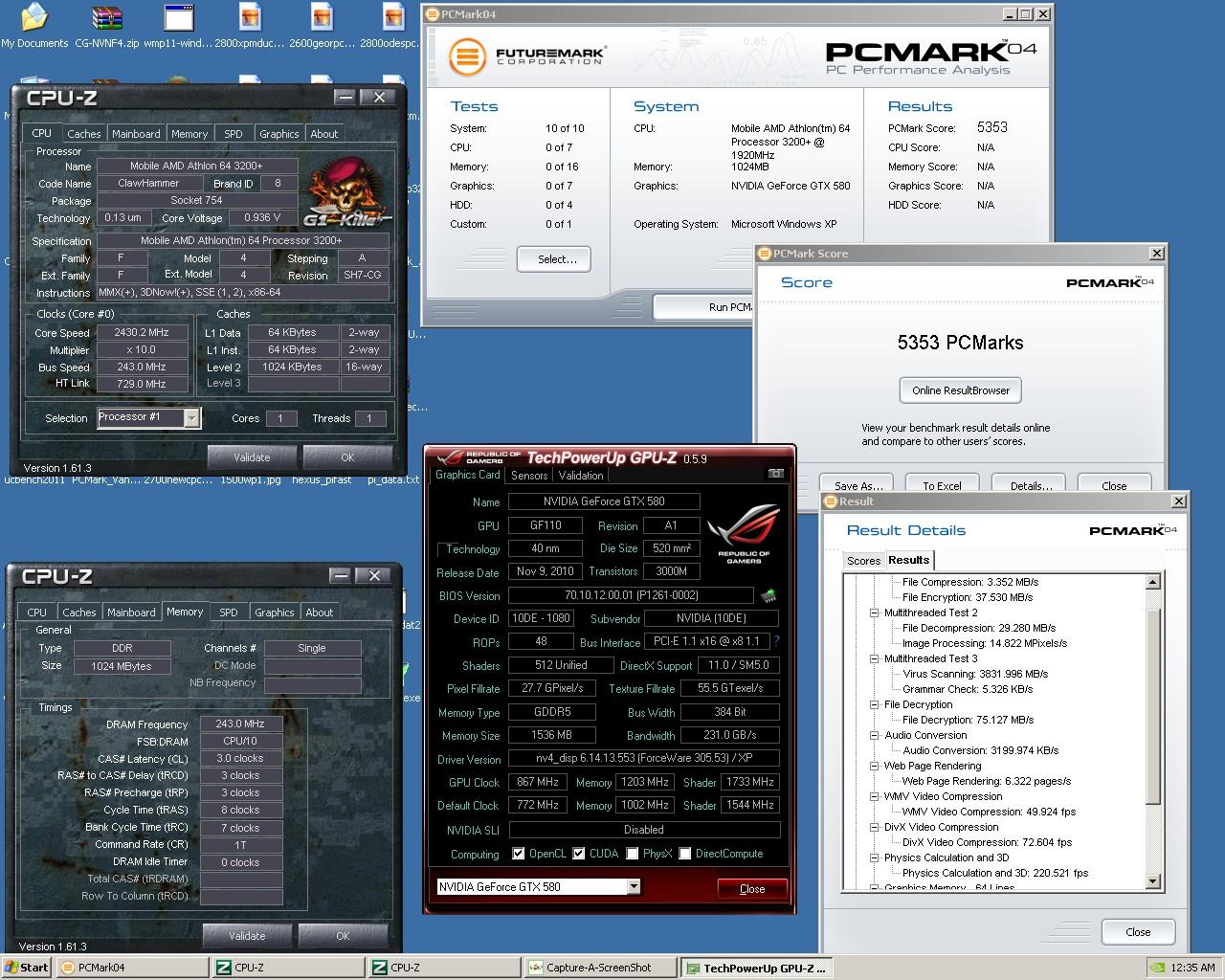Collapse the File Decryption tree node

pyautogui.click(x=874, y=704)
